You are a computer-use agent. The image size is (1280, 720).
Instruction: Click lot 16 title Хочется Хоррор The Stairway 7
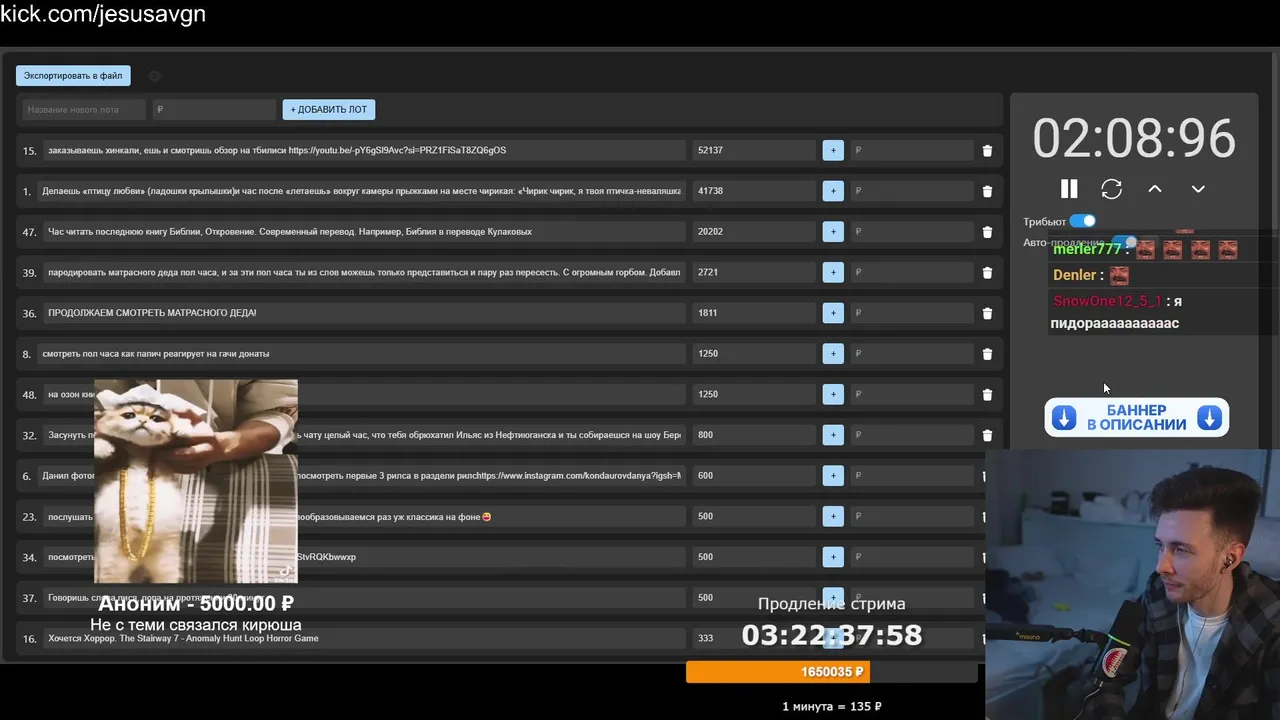[x=364, y=638]
